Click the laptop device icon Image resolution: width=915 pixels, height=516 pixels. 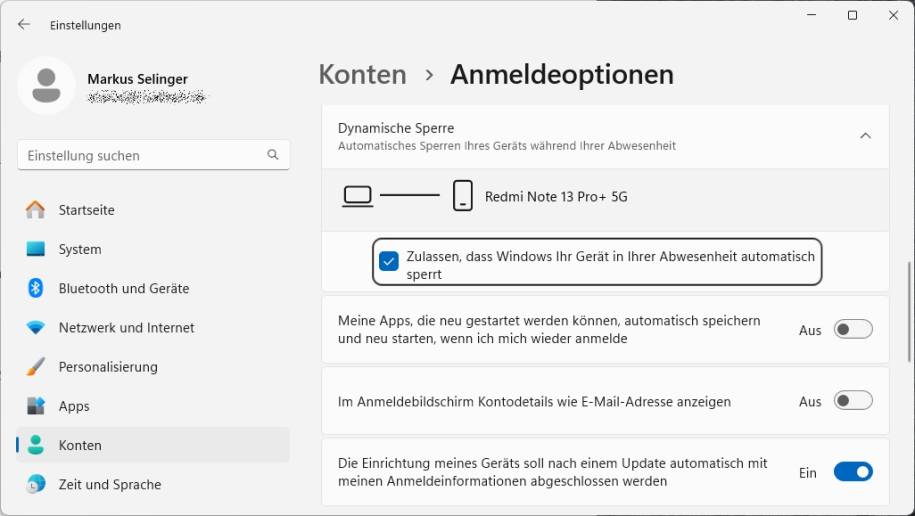coord(357,196)
